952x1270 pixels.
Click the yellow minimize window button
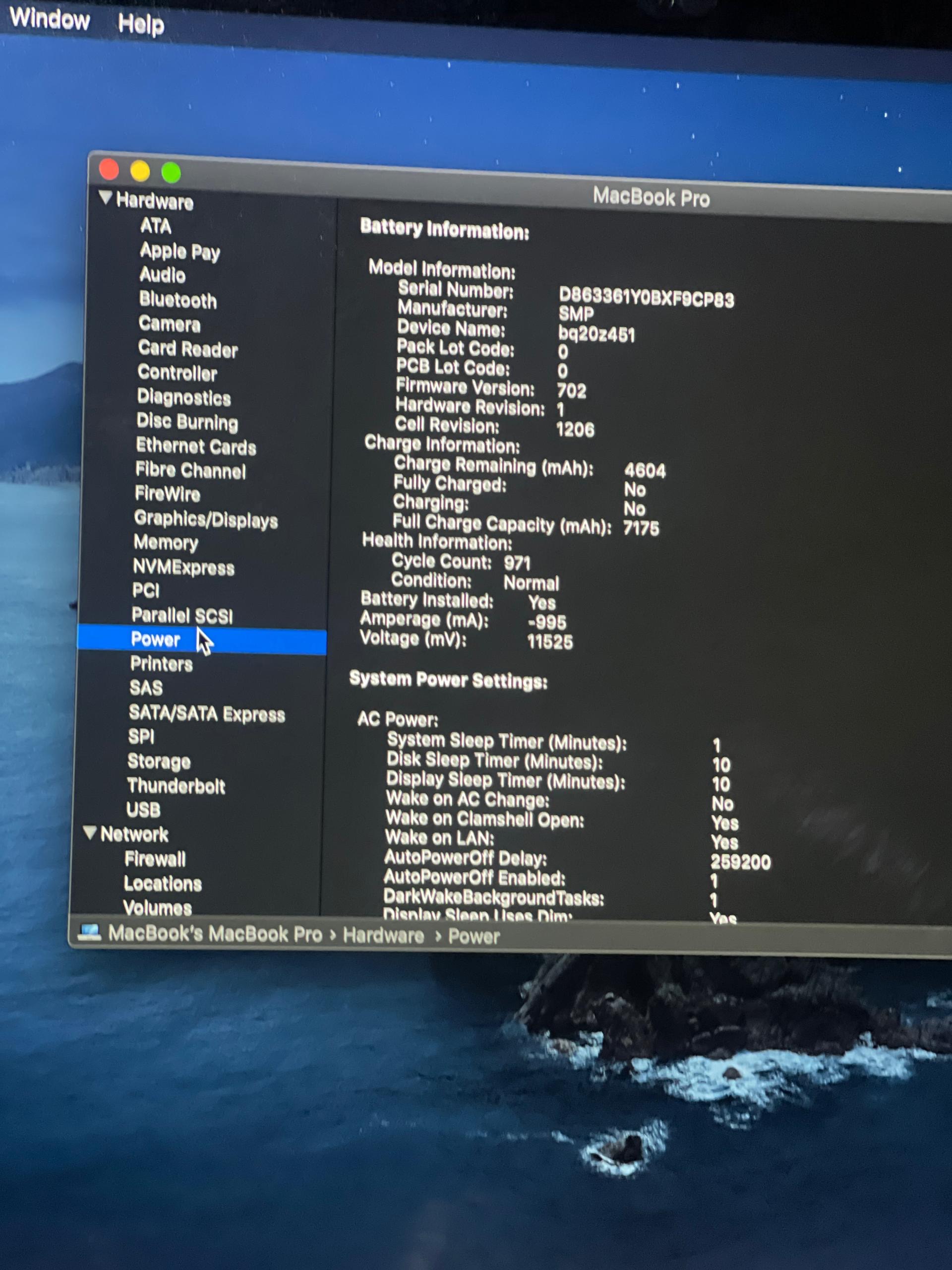click(140, 171)
